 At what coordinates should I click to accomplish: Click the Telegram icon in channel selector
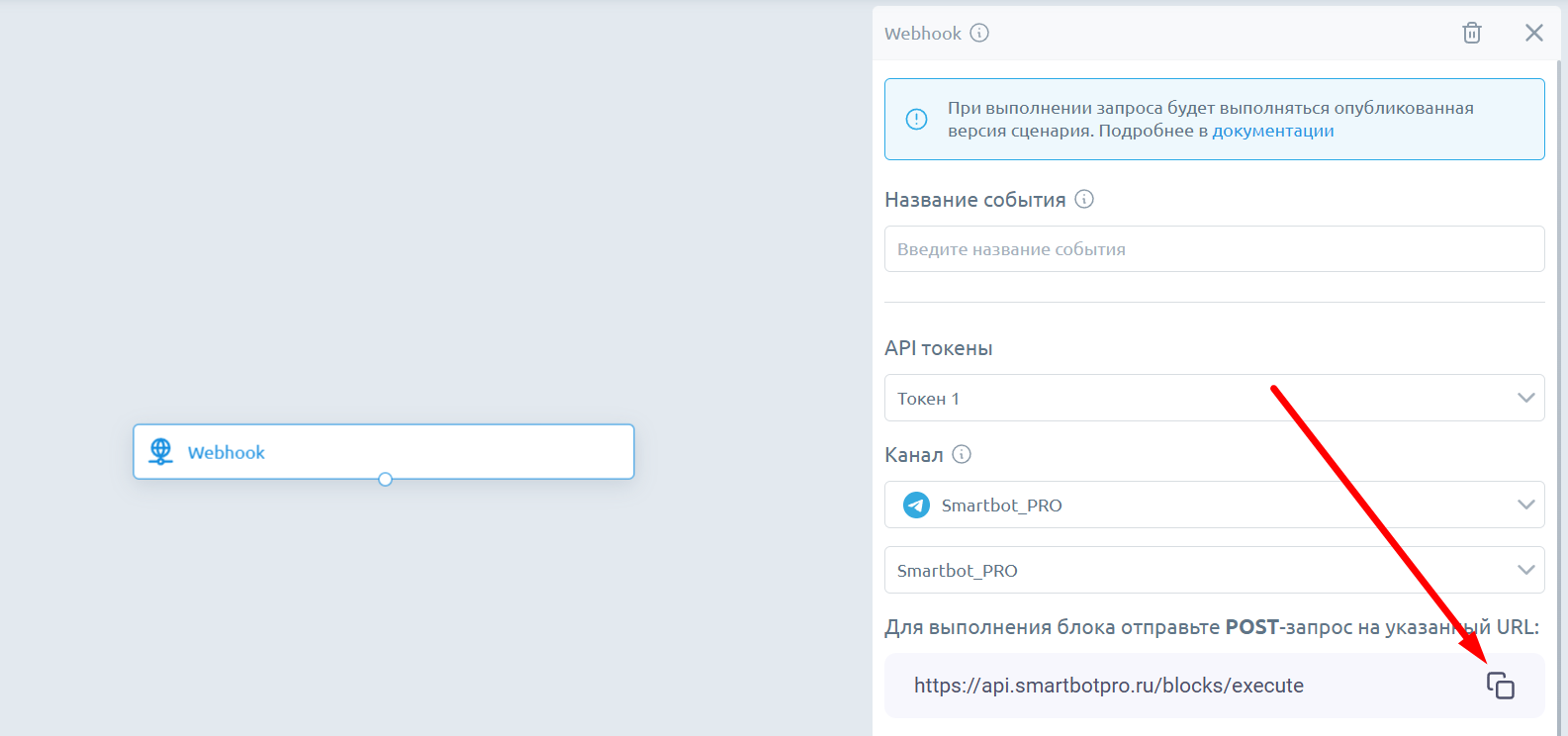pyautogui.click(x=916, y=505)
